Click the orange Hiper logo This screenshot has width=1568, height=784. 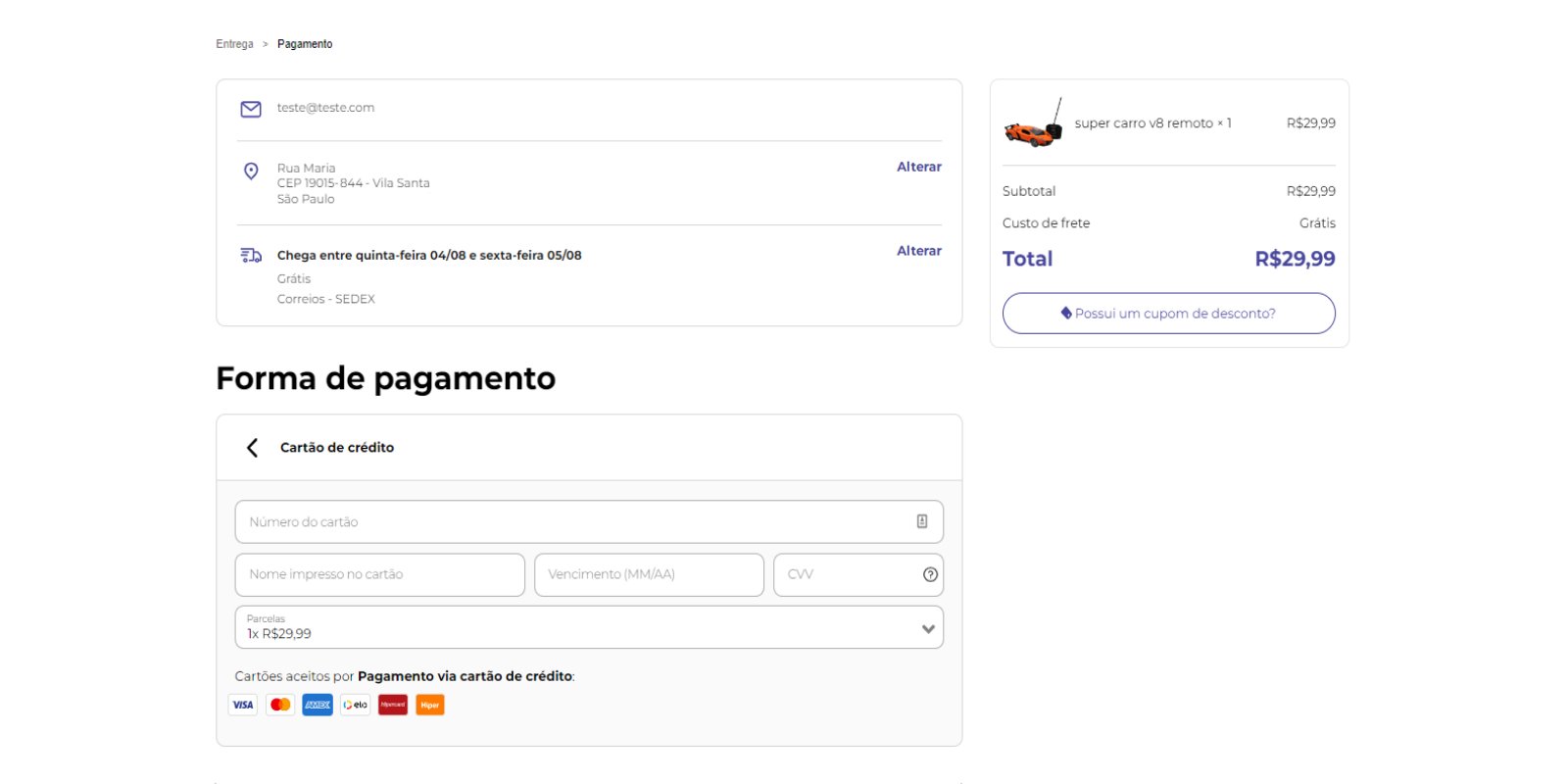(430, 705)
